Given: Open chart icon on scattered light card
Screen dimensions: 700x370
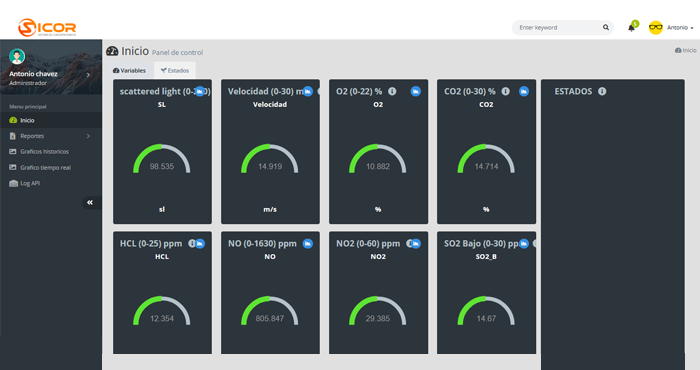Looking at the screenshot, I should tap(200, 91).
